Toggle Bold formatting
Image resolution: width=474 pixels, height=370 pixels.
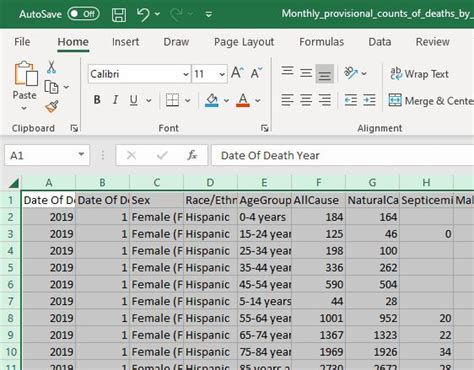[97, 100]
